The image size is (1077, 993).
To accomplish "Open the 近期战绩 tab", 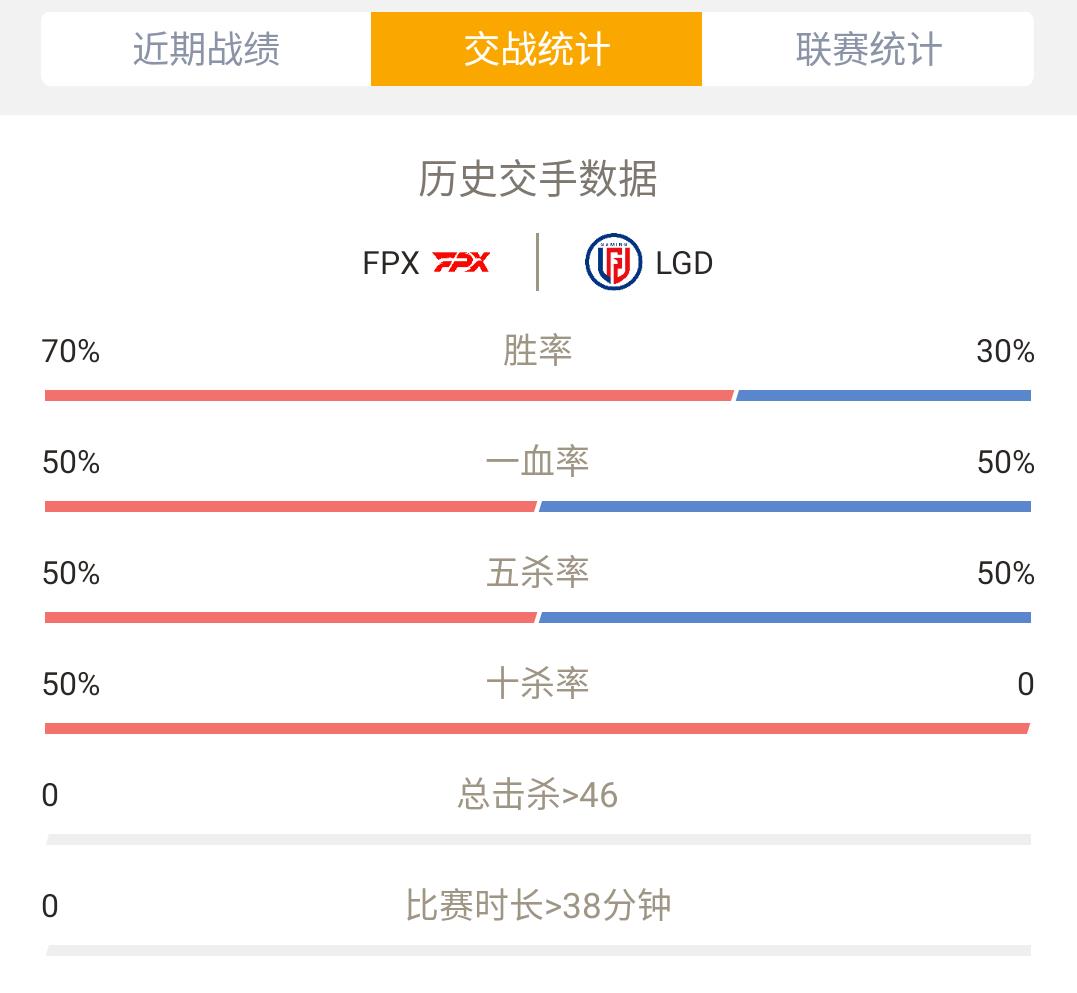I will coord(206,49).
